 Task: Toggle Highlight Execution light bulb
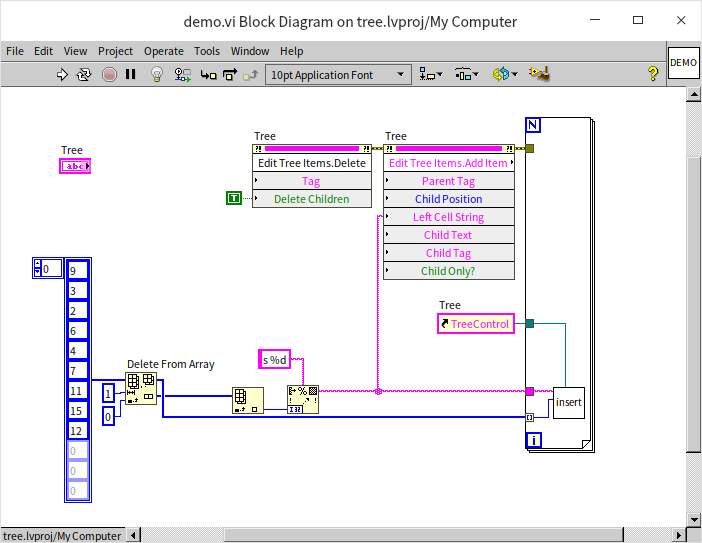(x=157, y=74)
